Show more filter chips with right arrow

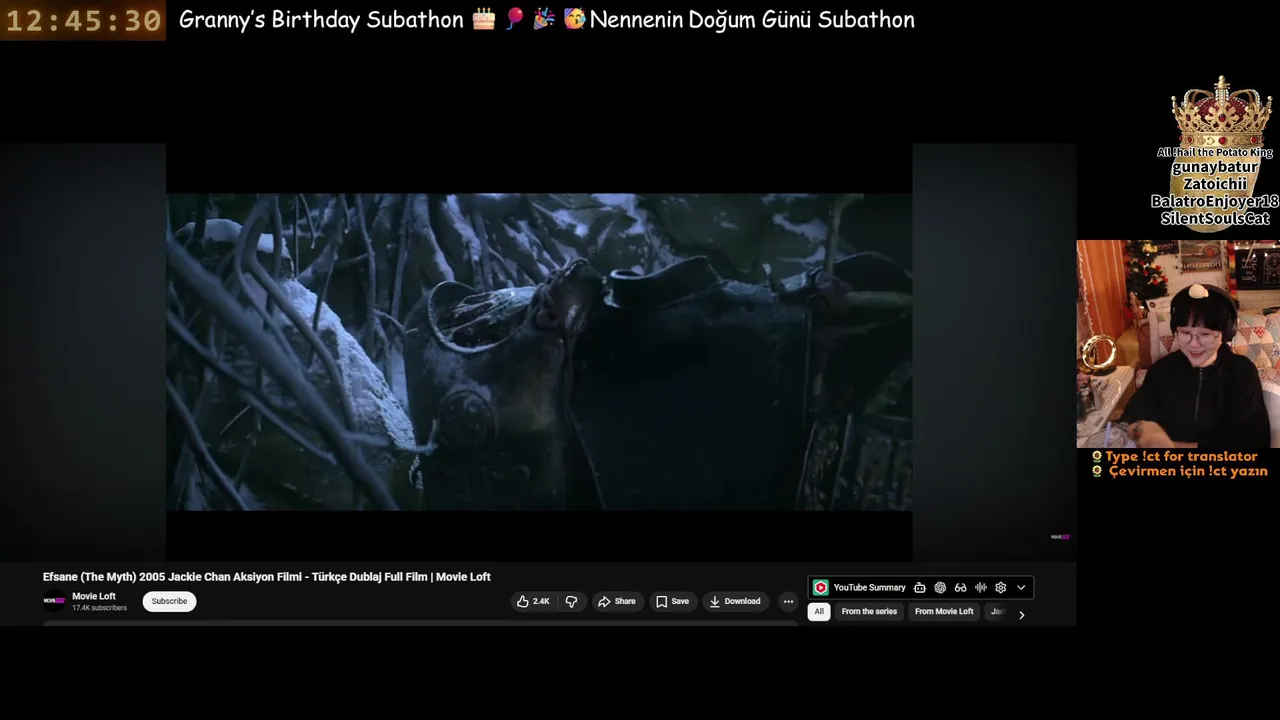1021,615
